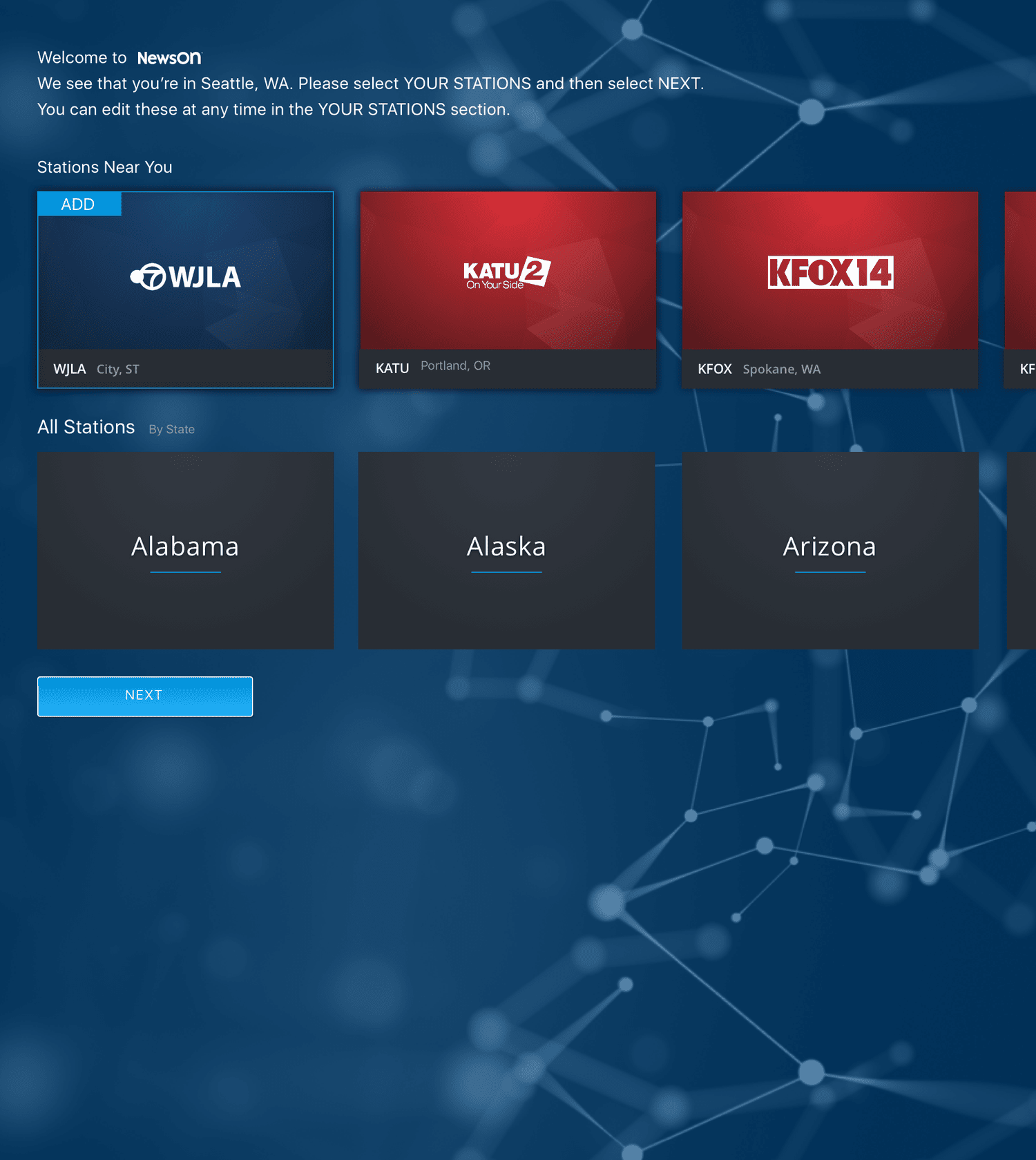
Task: Select the KFOX 14 station card
Action: tap(830, 289)
